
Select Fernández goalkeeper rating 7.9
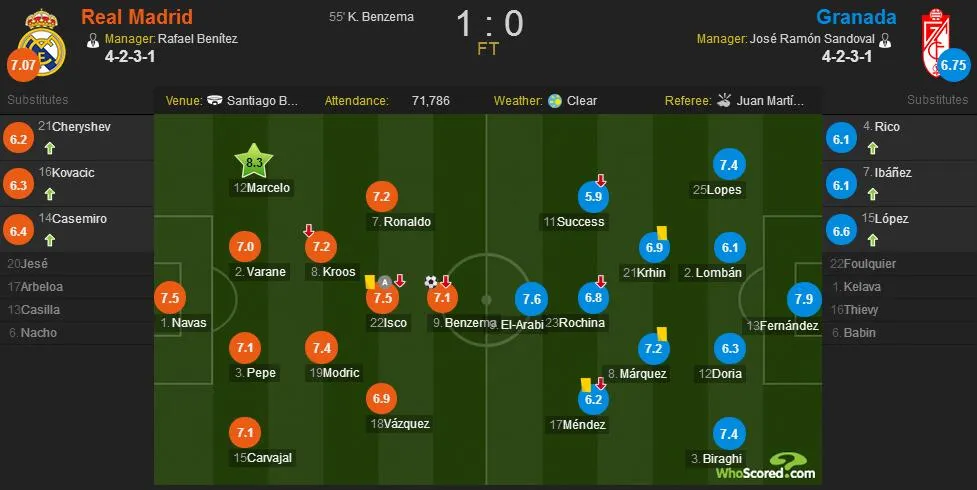click(804, 299)
